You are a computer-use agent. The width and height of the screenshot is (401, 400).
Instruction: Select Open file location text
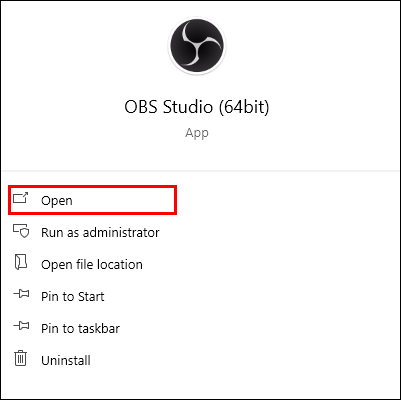coord(92,265)
